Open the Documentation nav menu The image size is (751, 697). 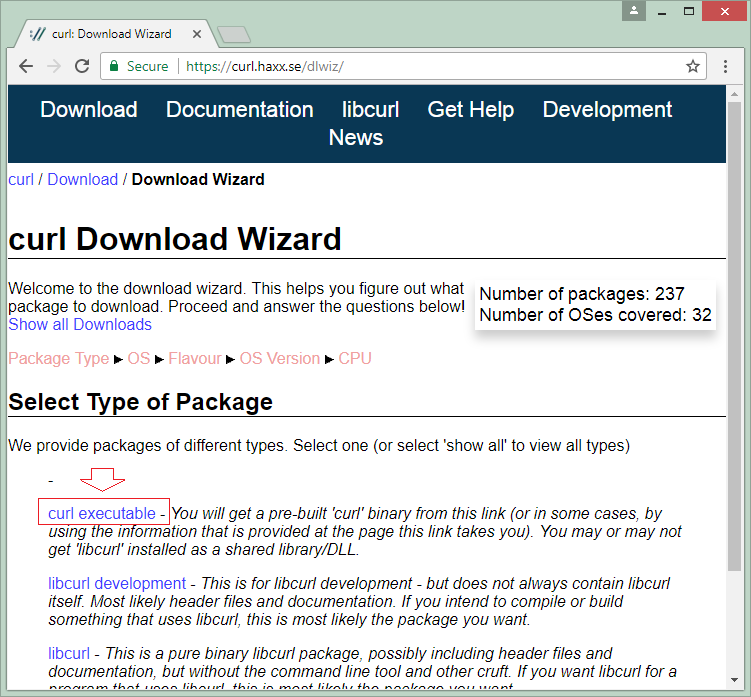click(240, 110)
